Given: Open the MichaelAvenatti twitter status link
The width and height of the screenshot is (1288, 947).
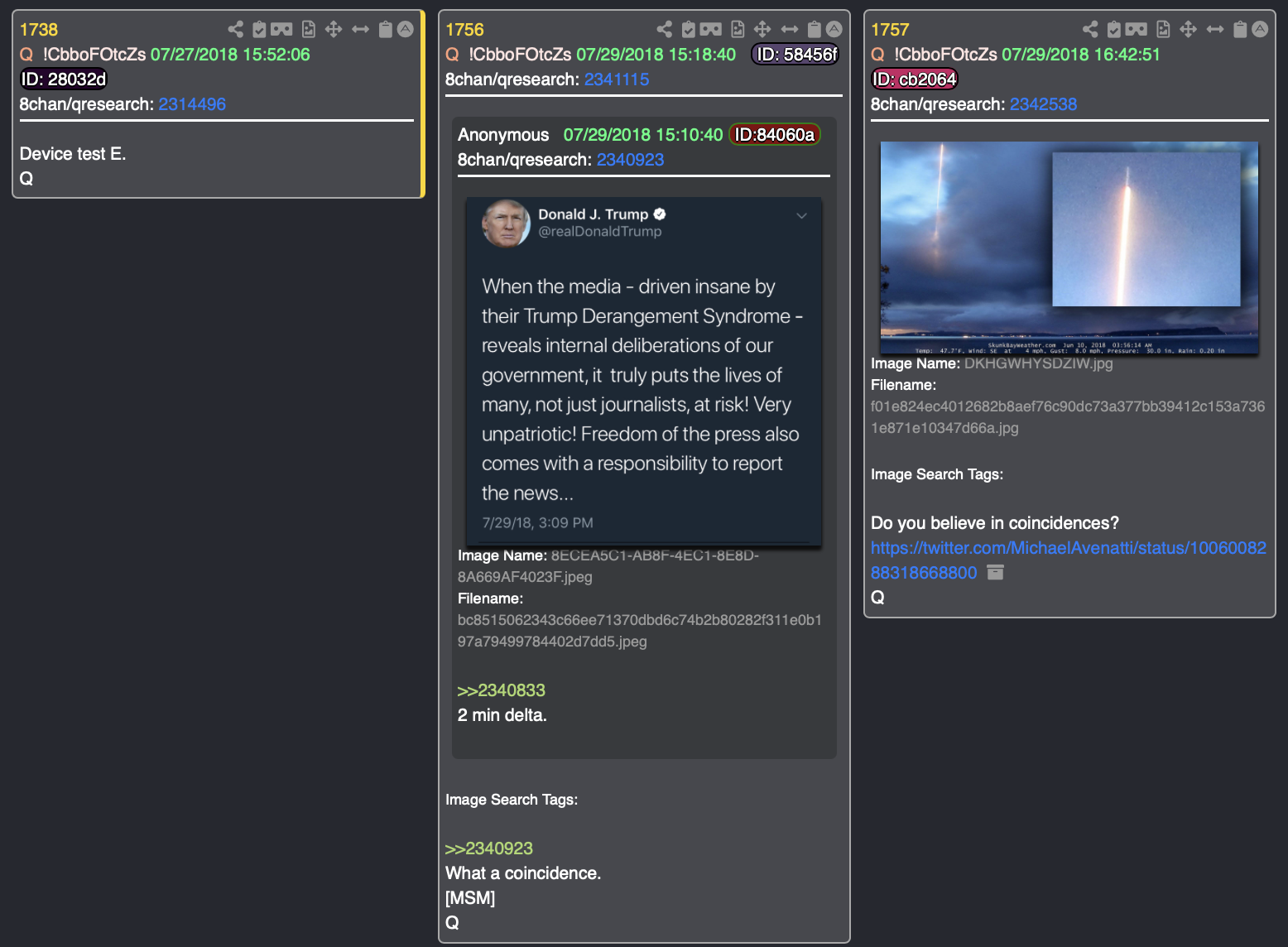Looking at the screenshot, I should pos(1069,560).
